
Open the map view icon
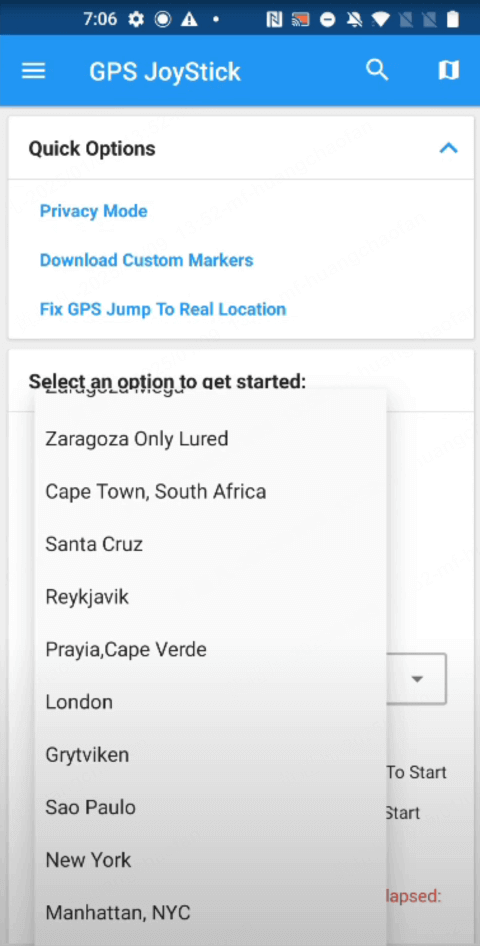[448, 71]
